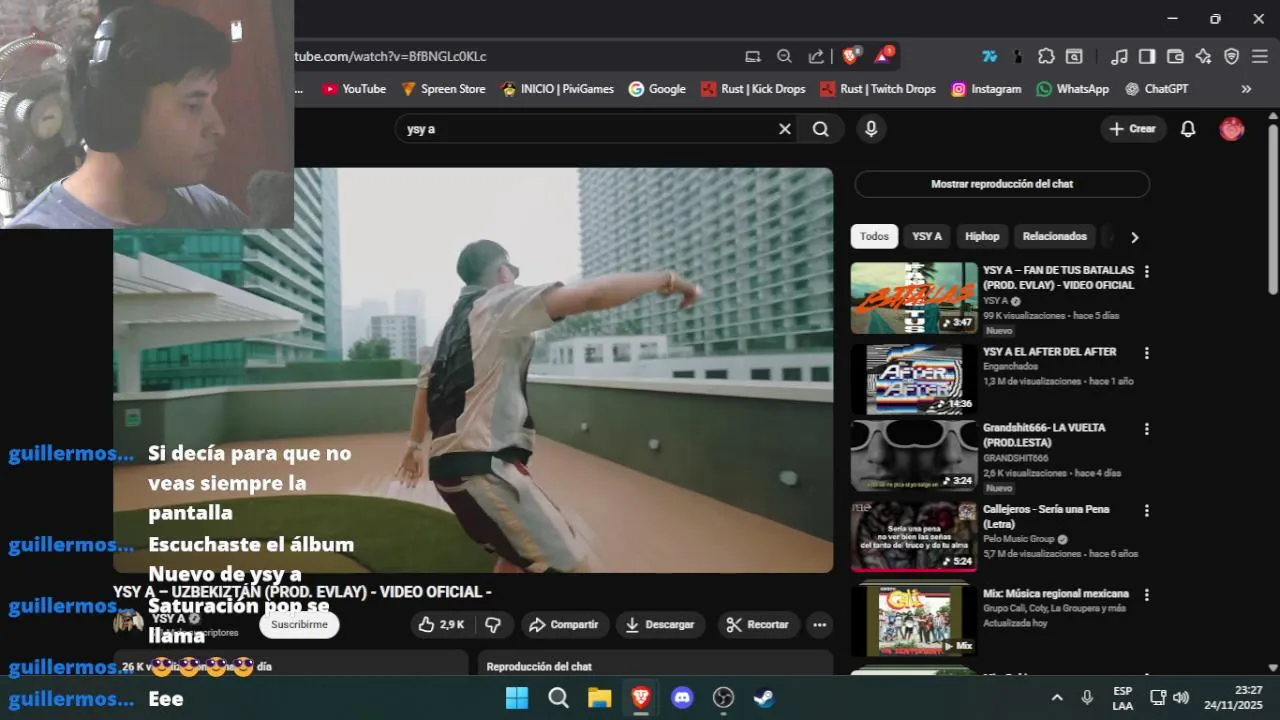Click the install/cast screen icon in address bar
Screen dimensions: 1280x720
pos(753,57)
